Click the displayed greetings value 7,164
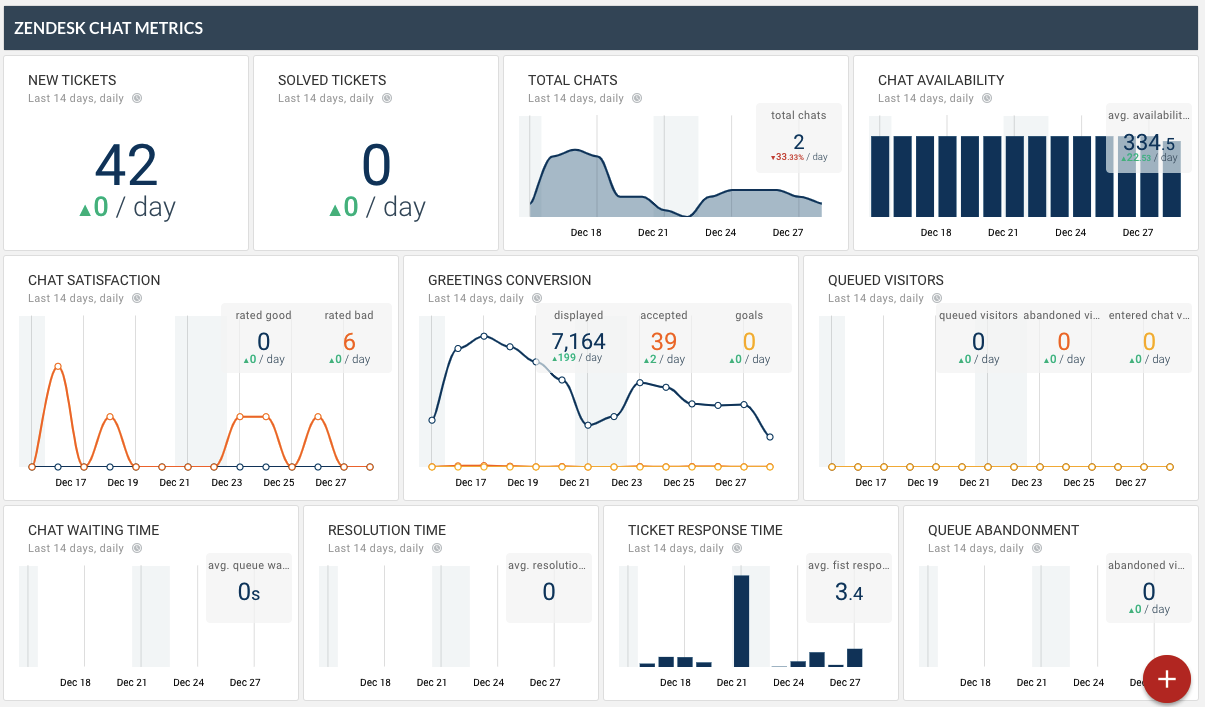This screenshot has height=707, width=1205. pos(578,342)
